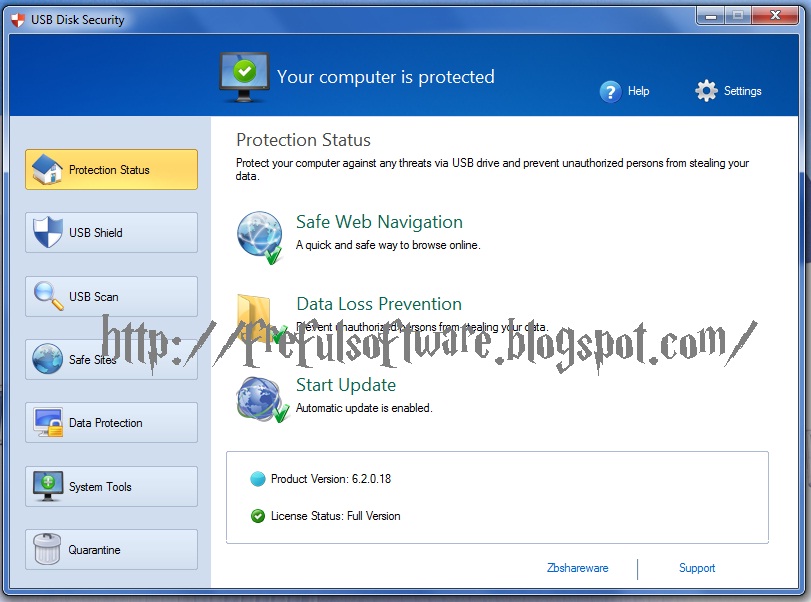Click the Help text label
The image size is (811, 602).
coord(638,91)
